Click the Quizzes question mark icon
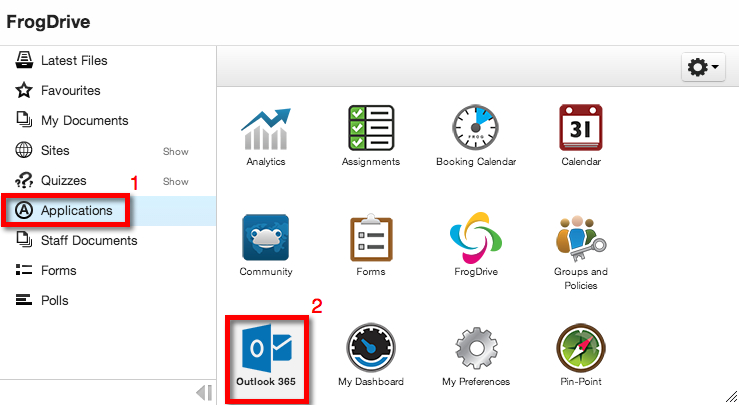The image size is (739, 405). tap(24, 180)
